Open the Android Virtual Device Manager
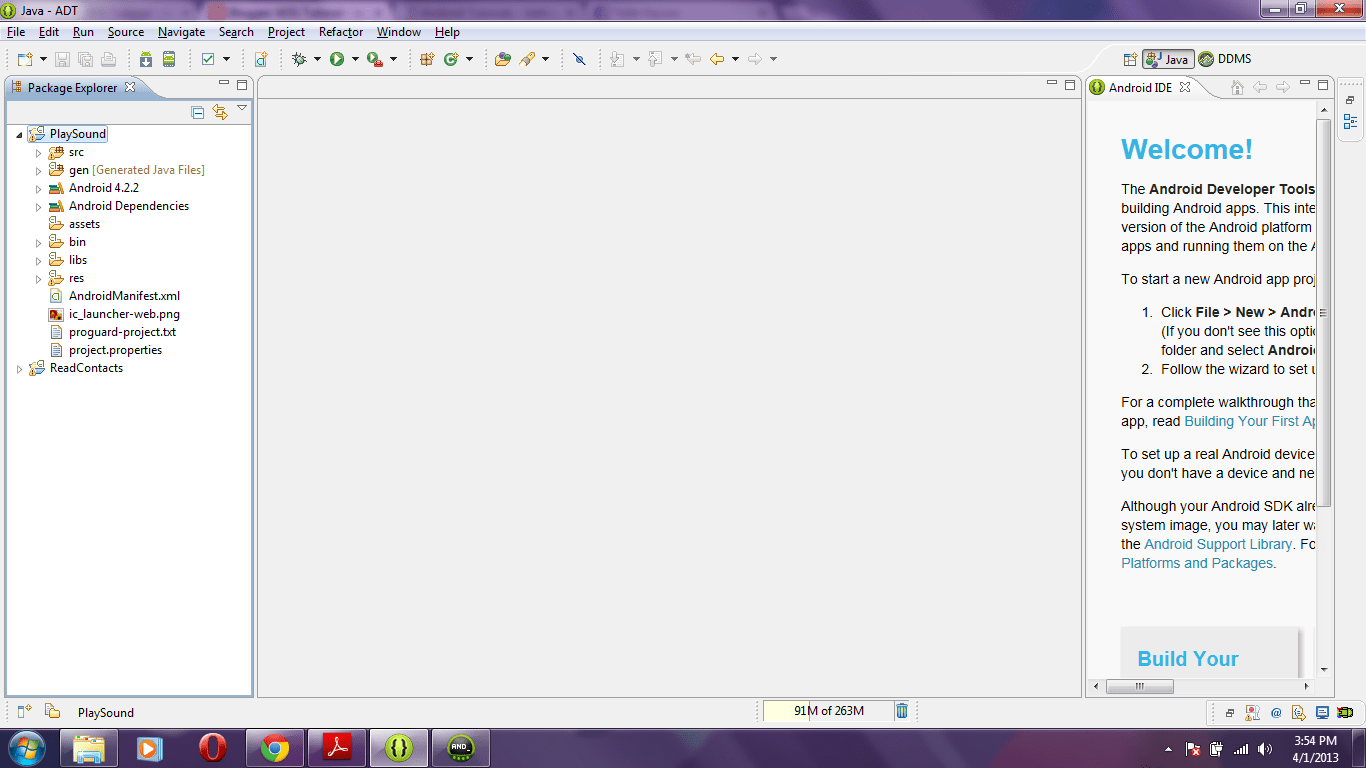Screen dimensions: 1366x768 tap(169, 59)
